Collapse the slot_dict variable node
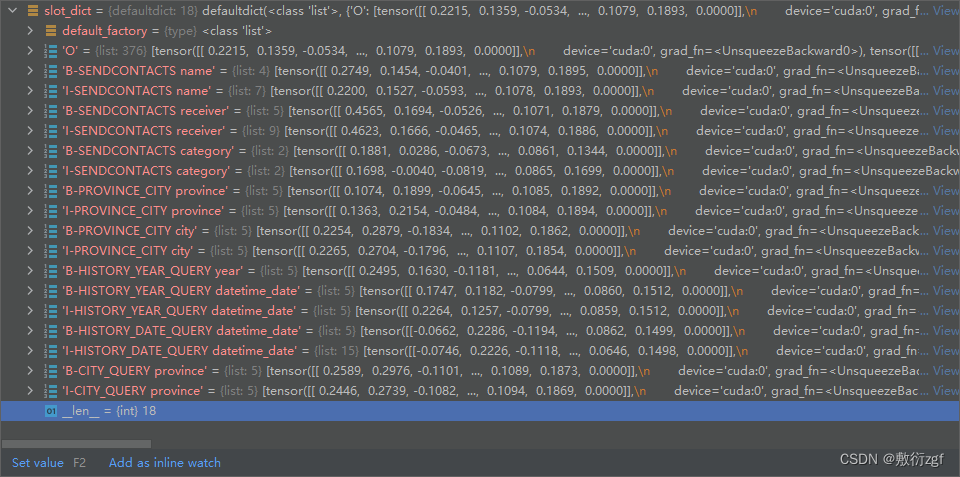 [x=13, y=12]
